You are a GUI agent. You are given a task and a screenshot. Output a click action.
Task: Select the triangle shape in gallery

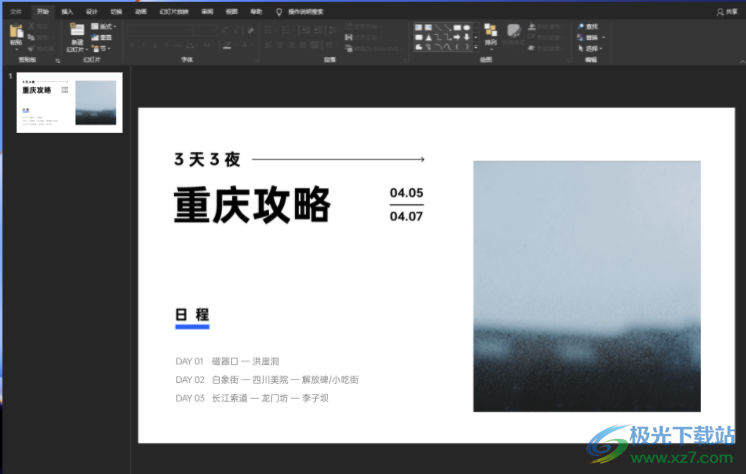[428, 37]
